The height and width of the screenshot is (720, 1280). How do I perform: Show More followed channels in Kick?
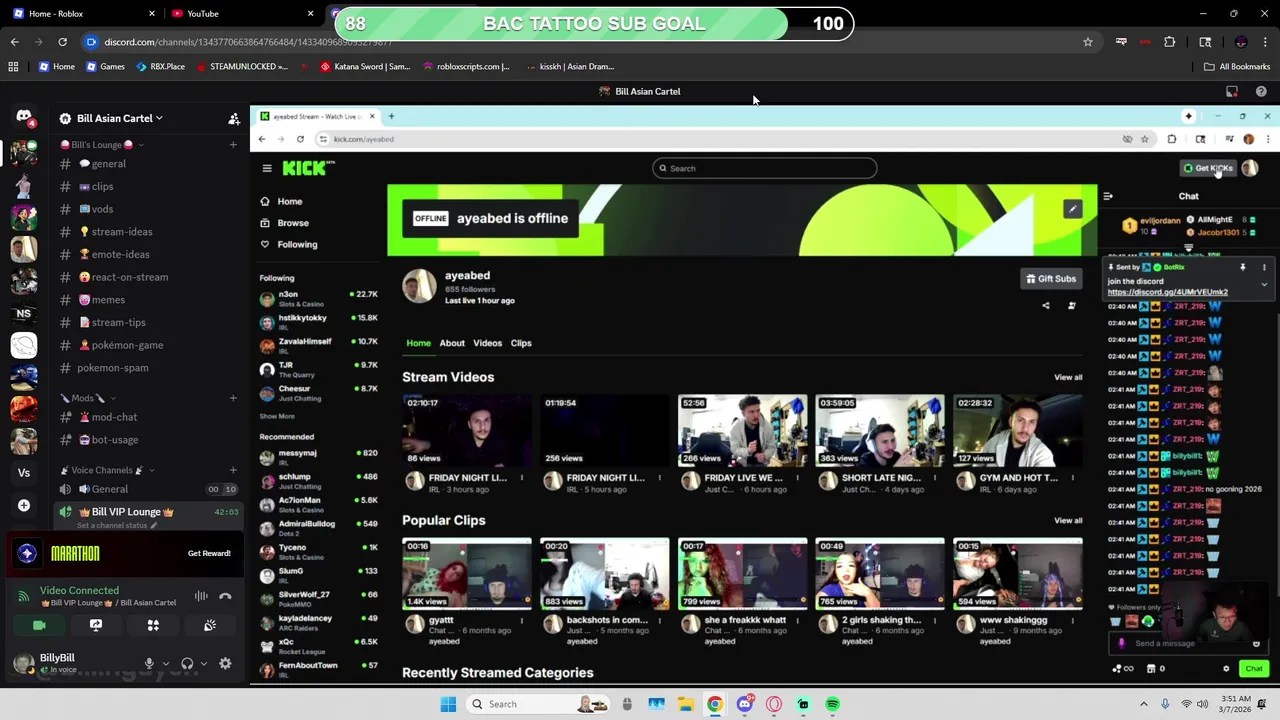[277, 416]
